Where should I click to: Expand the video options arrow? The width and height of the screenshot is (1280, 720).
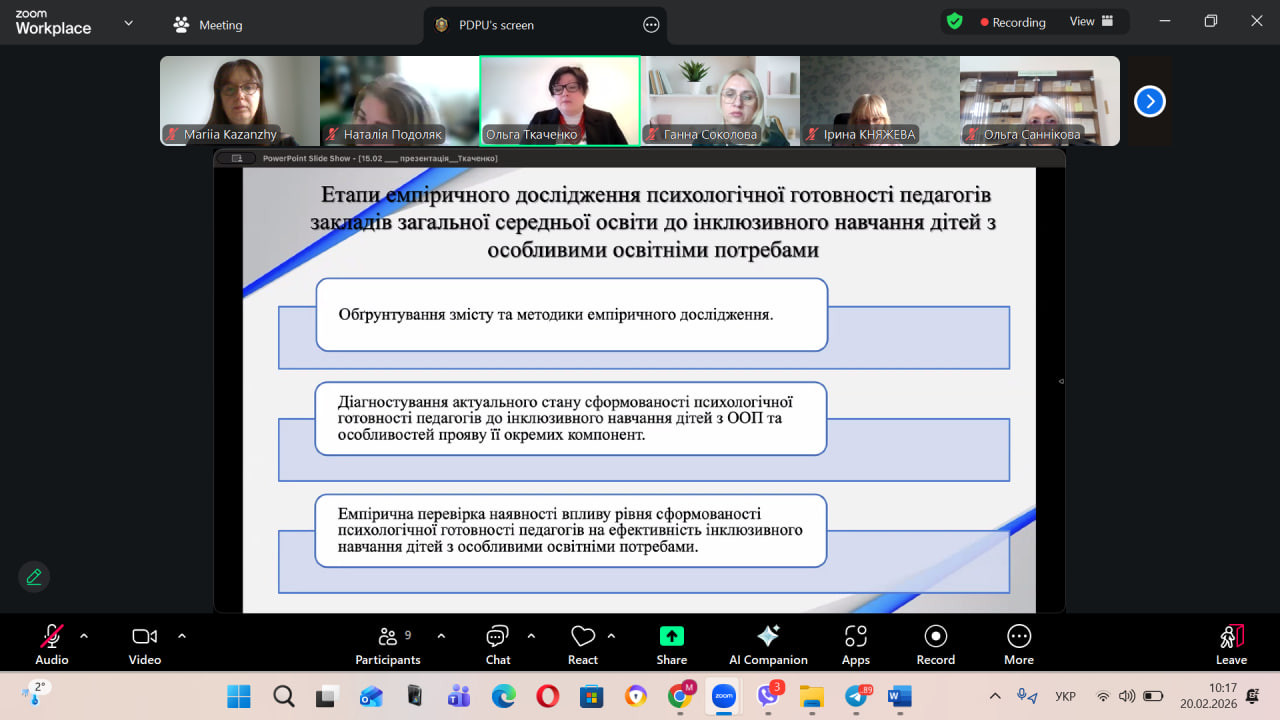[x=182, y=635]
